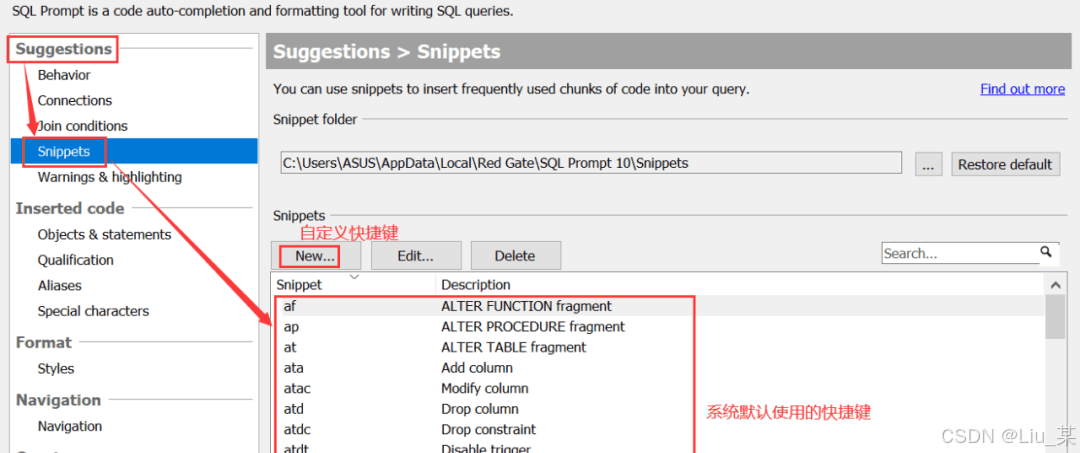Open the Connections settings page
The height and width of the screenshot is (453, 1080).
coord(75,100)
